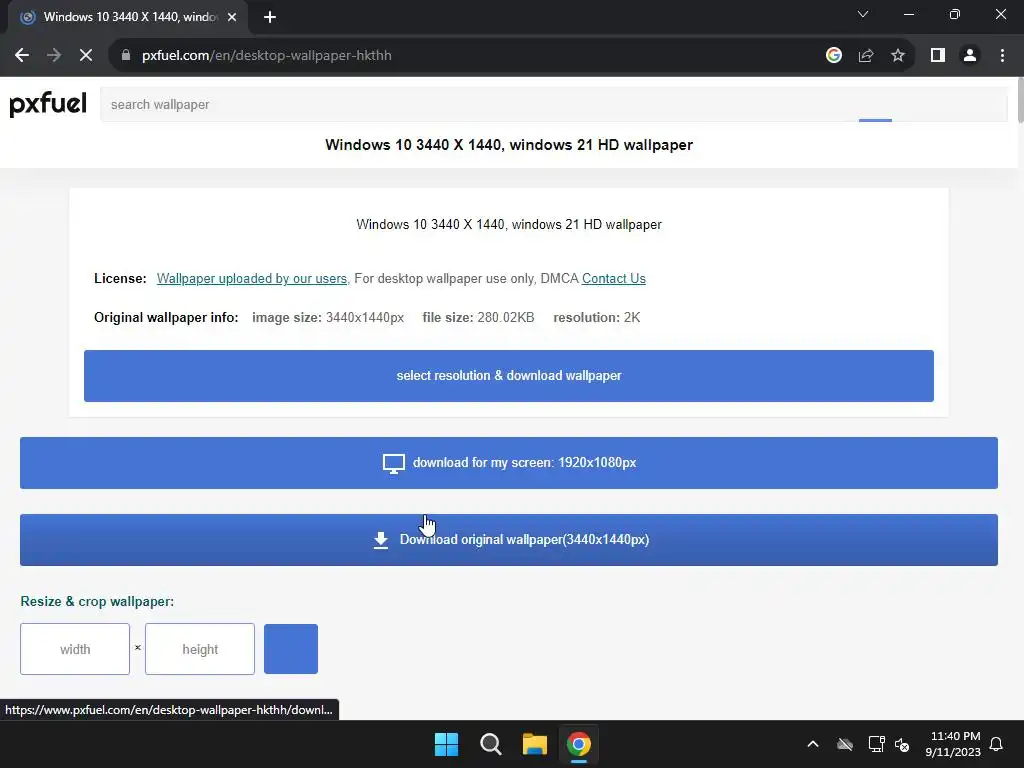The width and height of the screenshot is (1024, 768).
Task: Show hidden system tray icons
Action: click(x=813, y=744)
